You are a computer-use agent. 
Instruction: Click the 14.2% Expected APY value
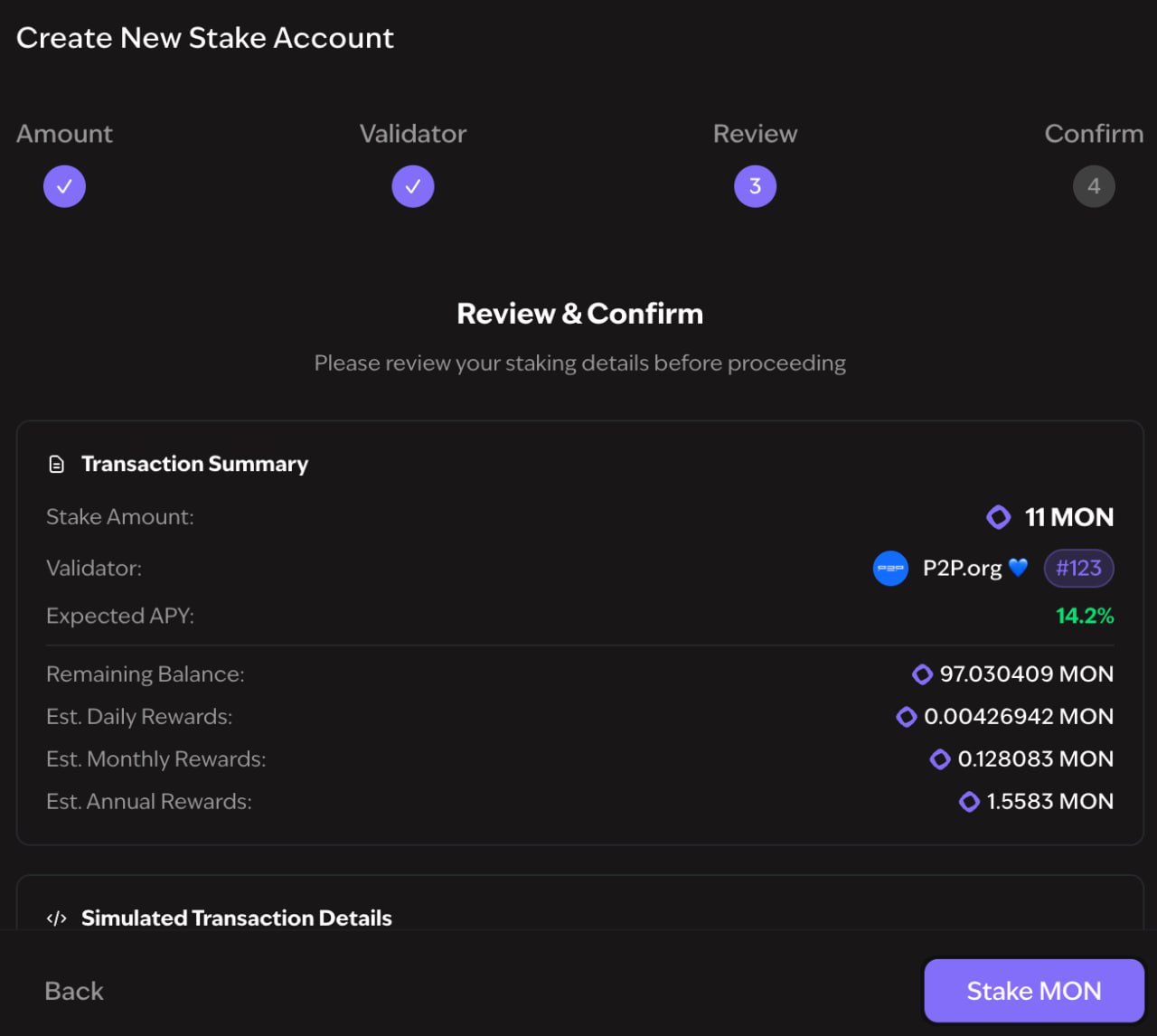[x=1085, y=616]
